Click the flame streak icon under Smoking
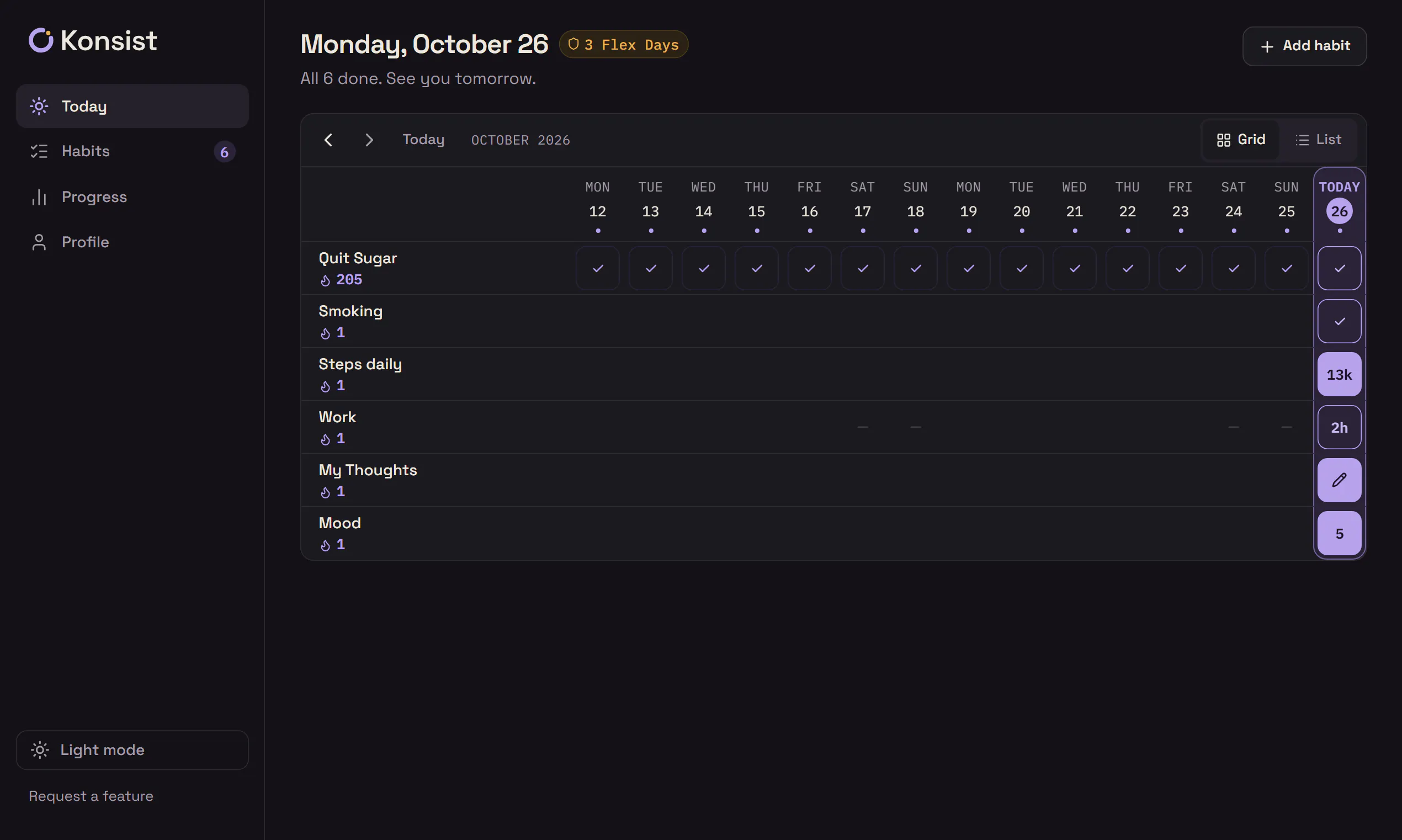1402x840 pixels. (326, 333)
